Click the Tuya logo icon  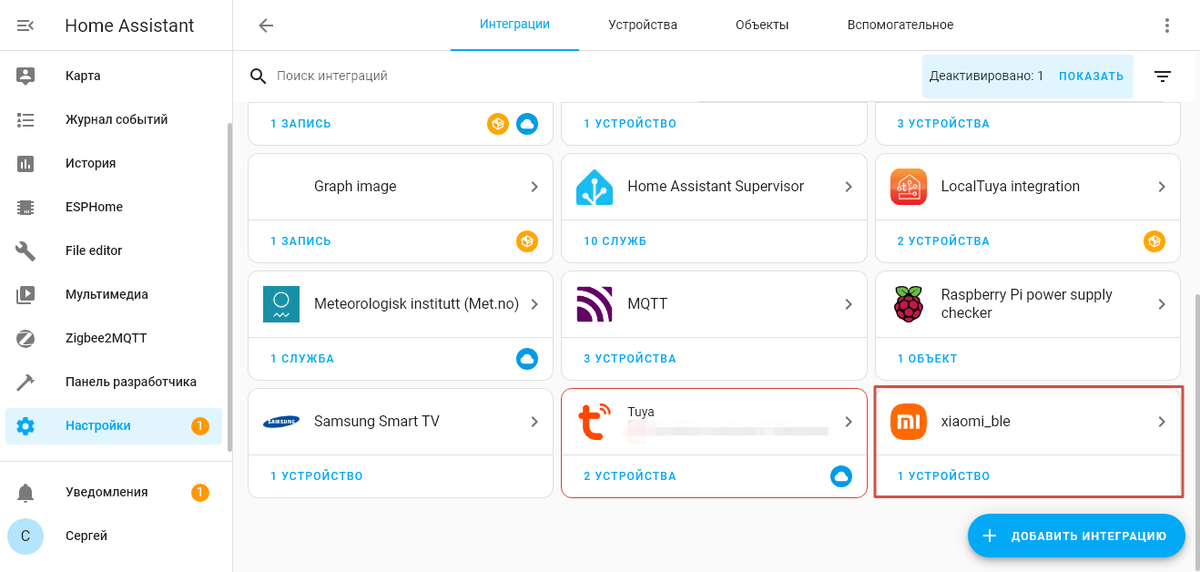click(595, 422)
